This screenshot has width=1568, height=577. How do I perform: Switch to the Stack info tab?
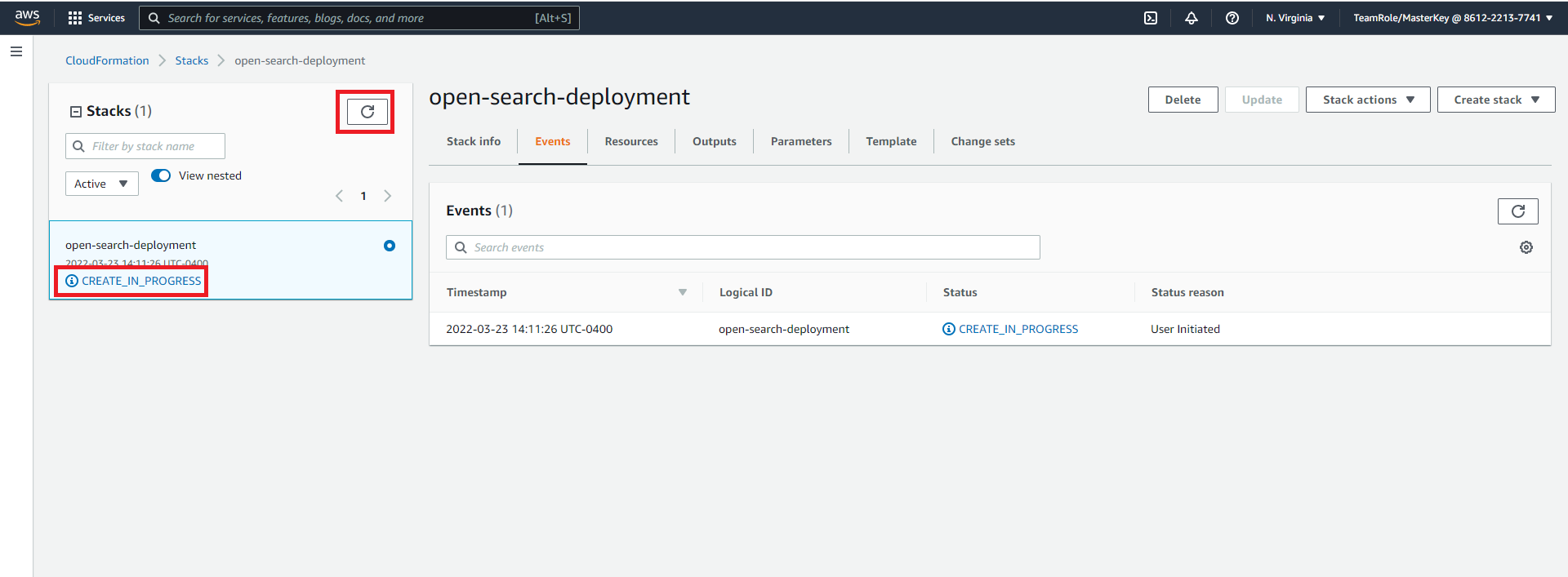(x=474, y=141)
